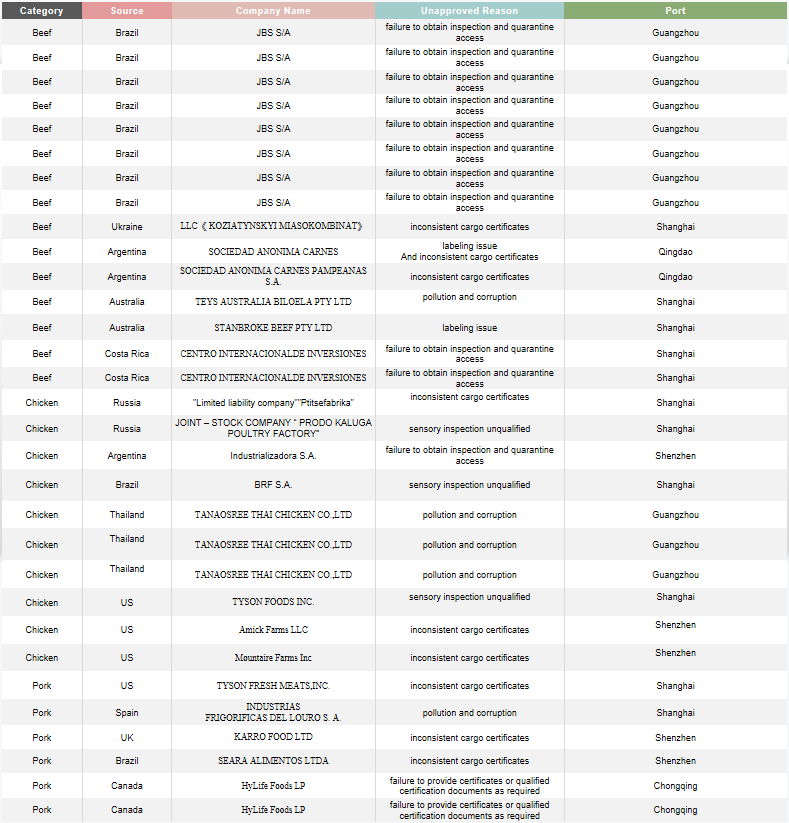Viewport: 789px width, 823px height.
Task: Select Shanghai port in TYSON FRESH MEATS row
Action: (x=675, y=685)
